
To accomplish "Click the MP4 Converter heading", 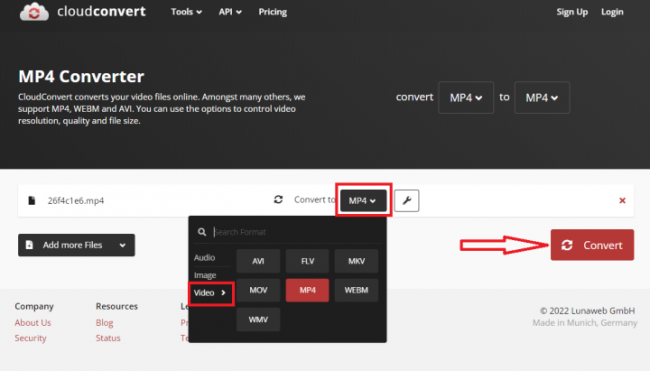I will tap(81, 76).
